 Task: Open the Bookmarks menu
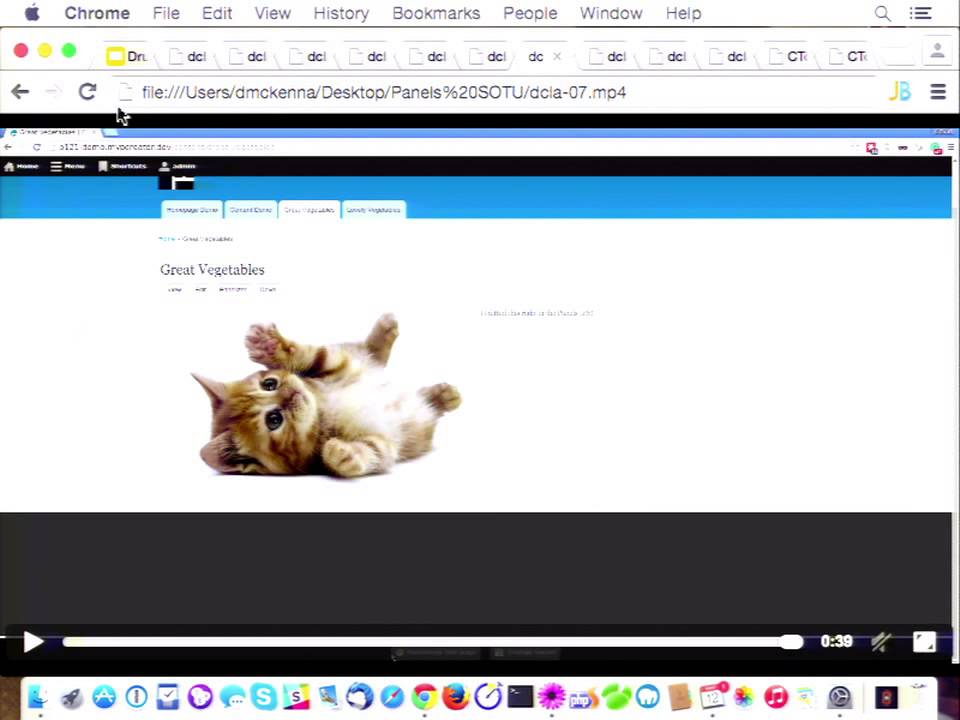point(436,13)
